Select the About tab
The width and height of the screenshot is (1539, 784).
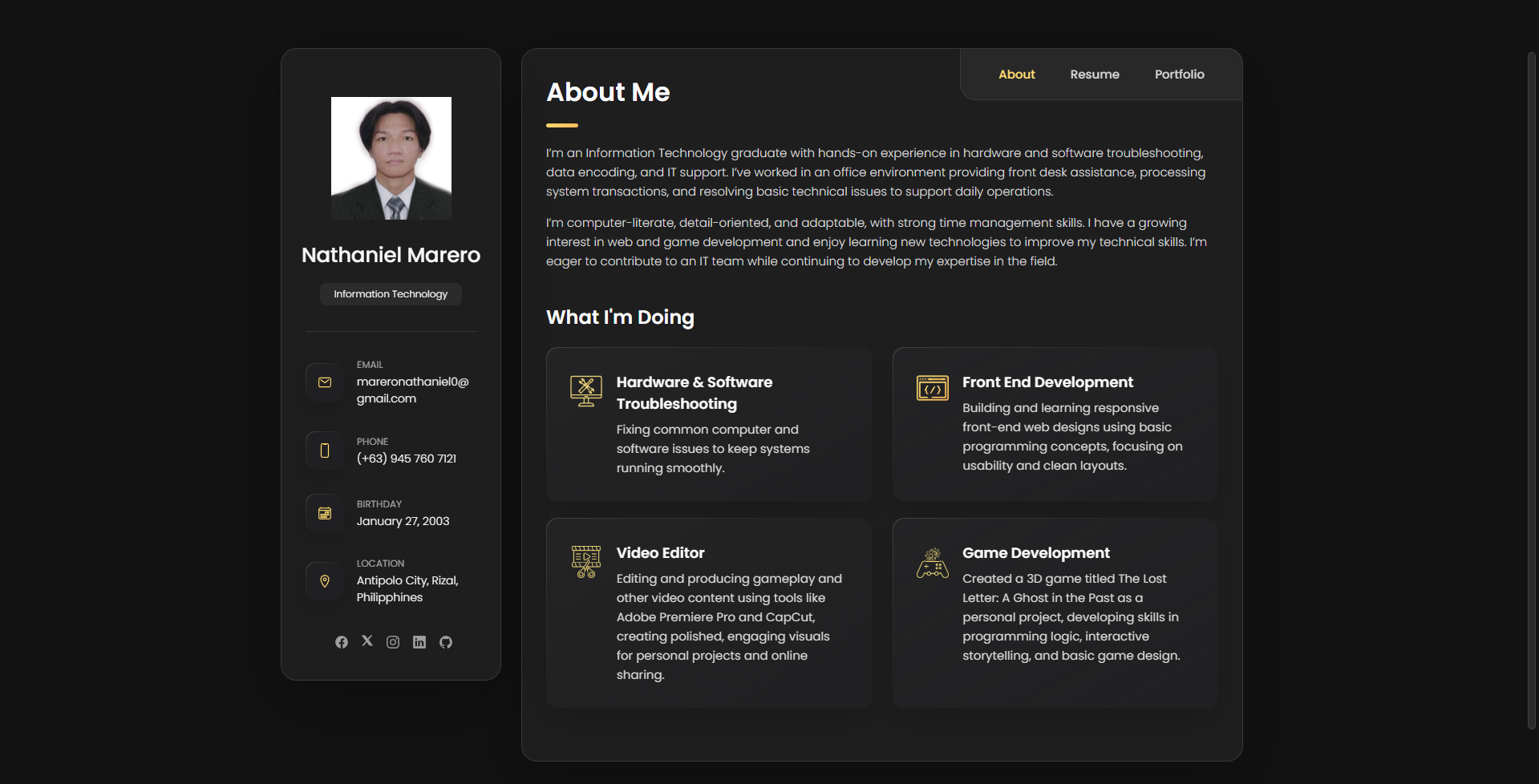pos(1016,74)
